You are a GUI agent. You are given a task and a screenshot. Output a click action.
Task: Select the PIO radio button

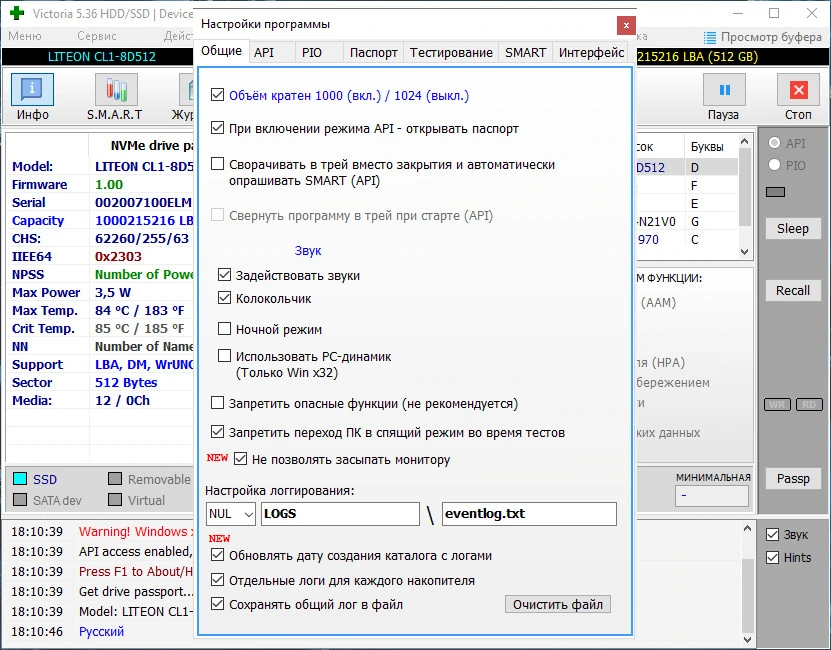pyautogui.click(x=774, y=165)
